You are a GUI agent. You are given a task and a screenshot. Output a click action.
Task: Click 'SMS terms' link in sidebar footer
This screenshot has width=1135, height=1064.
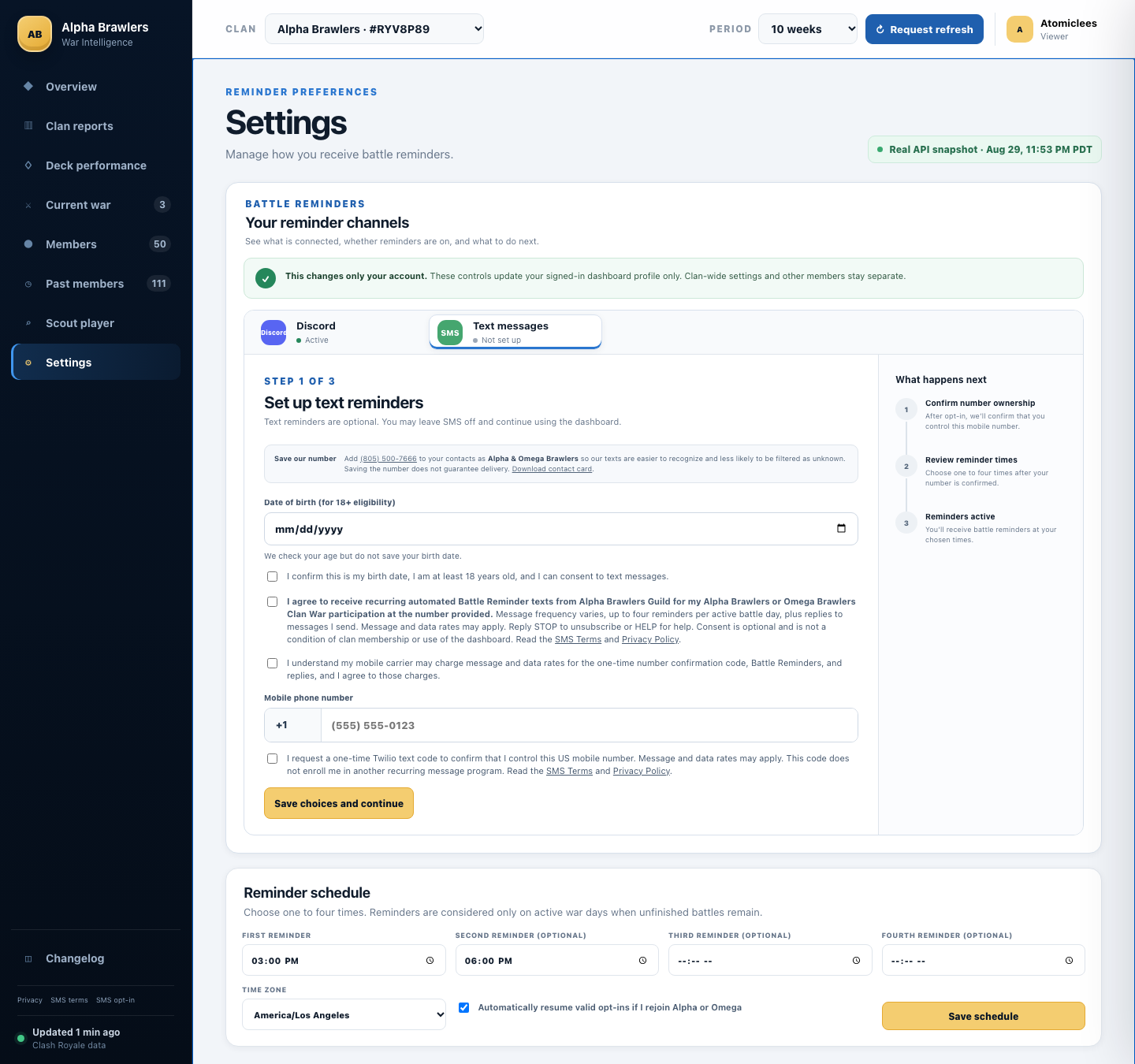(x=69, y=1000)
